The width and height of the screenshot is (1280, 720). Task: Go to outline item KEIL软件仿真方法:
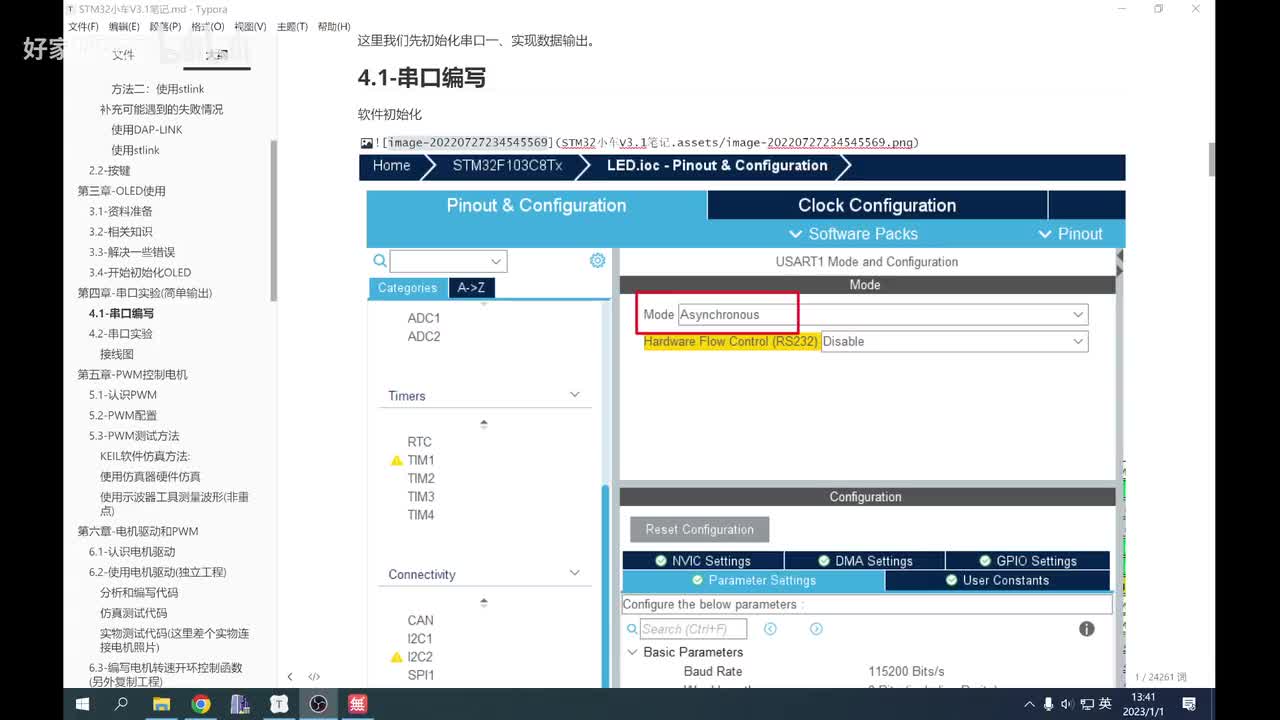144,456
